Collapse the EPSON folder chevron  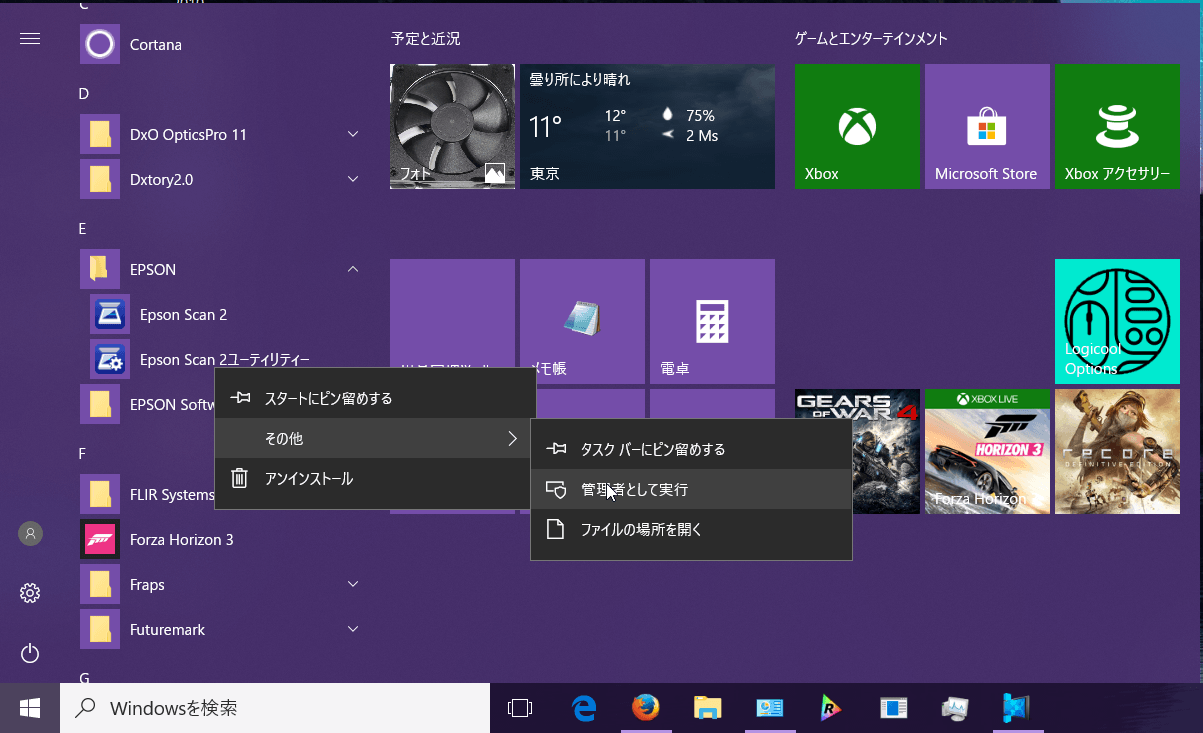tap(353, 269)
